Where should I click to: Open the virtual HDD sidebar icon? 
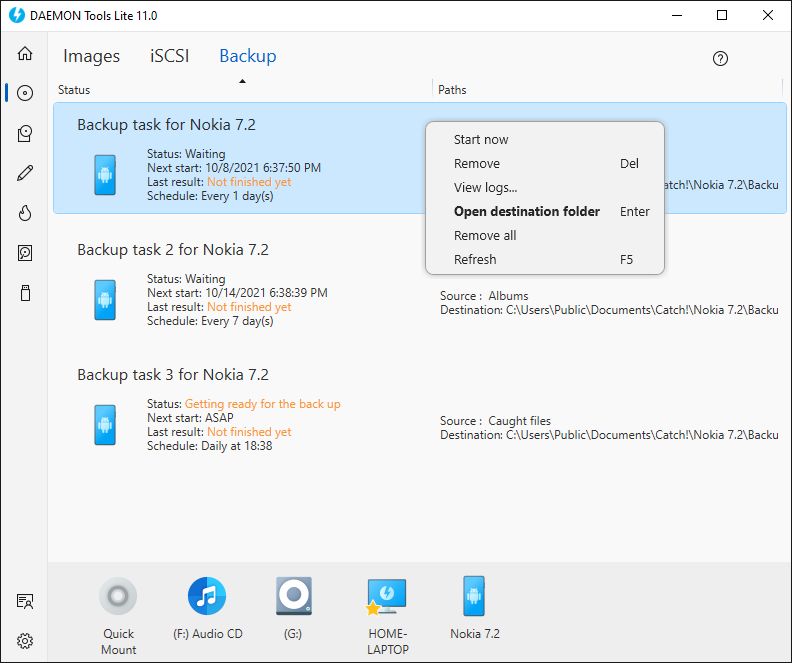25,253
